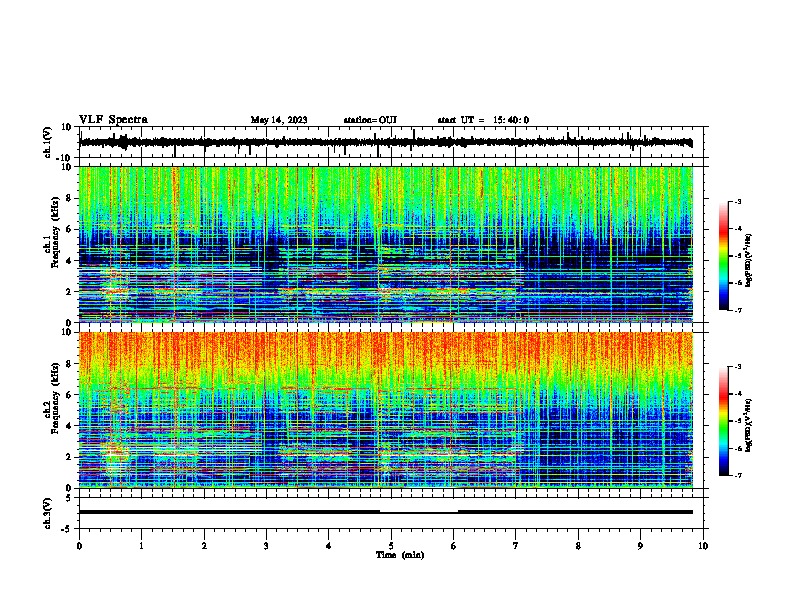
Task: Click the "station=OUI" label
Action: coord(370,120)
